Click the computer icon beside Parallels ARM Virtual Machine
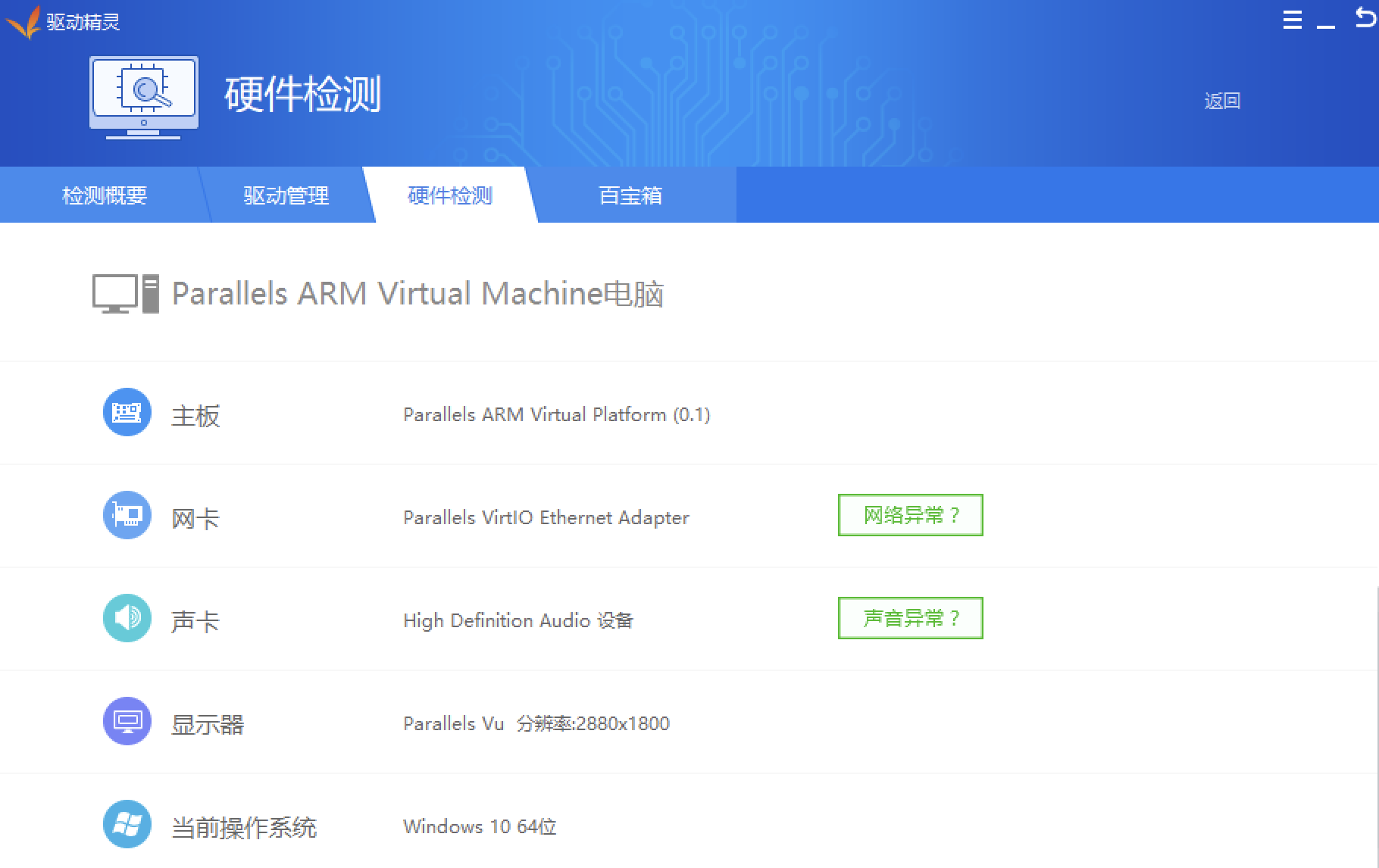The height and width of the screenshot is (868, 1379). [125, 294]
